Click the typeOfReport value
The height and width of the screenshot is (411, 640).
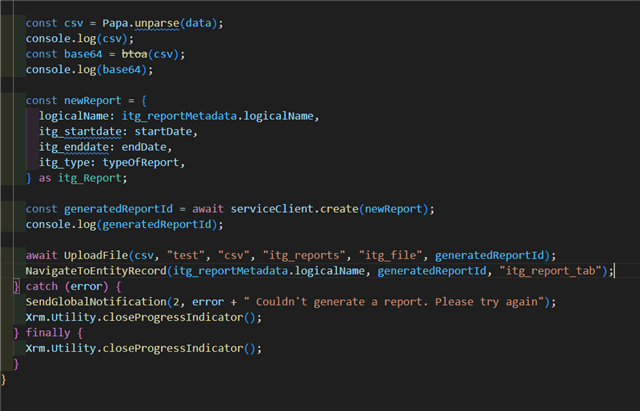(141, 162)
